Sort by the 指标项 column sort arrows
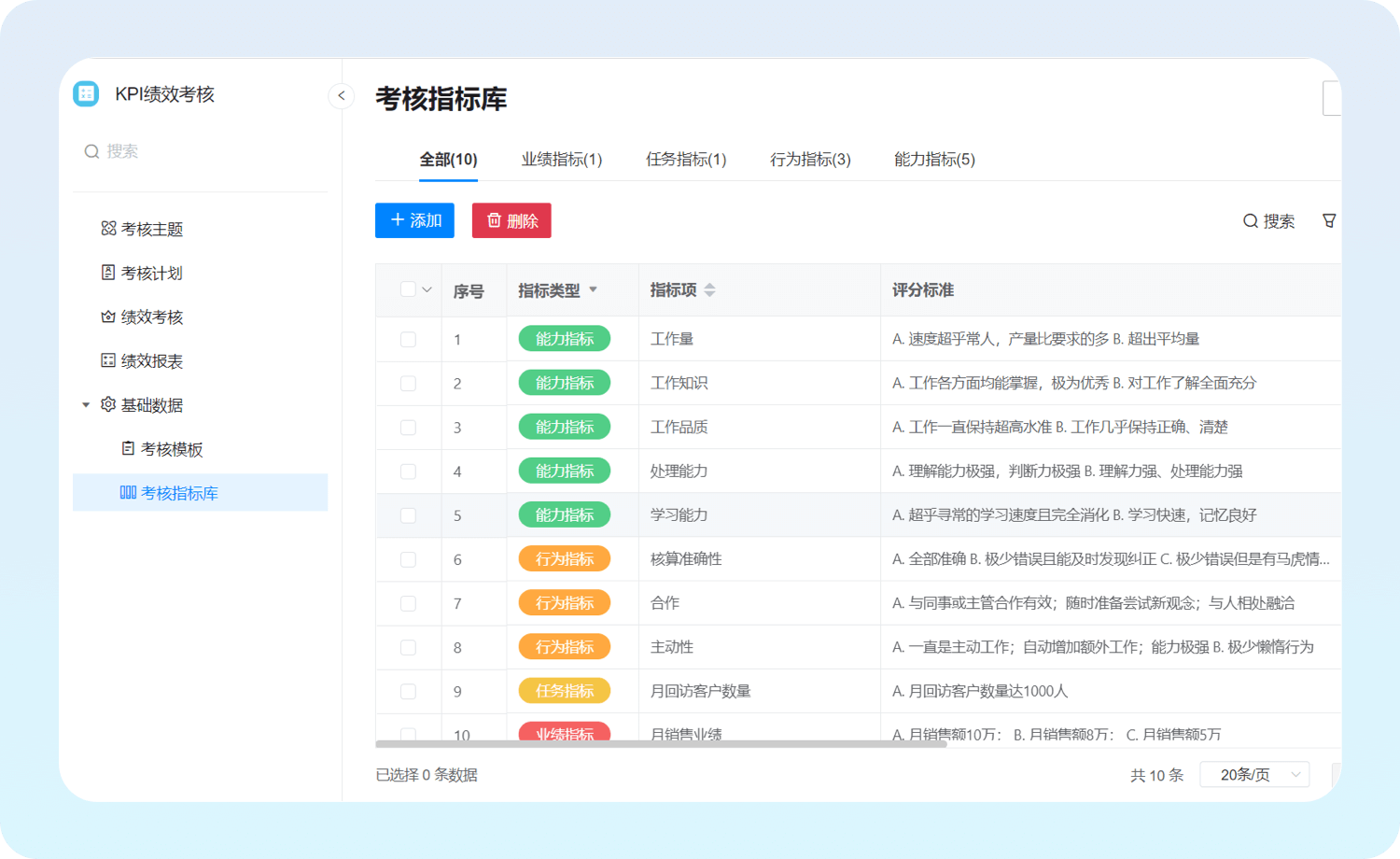1400x859 pixels. click(x=709, y=290)
